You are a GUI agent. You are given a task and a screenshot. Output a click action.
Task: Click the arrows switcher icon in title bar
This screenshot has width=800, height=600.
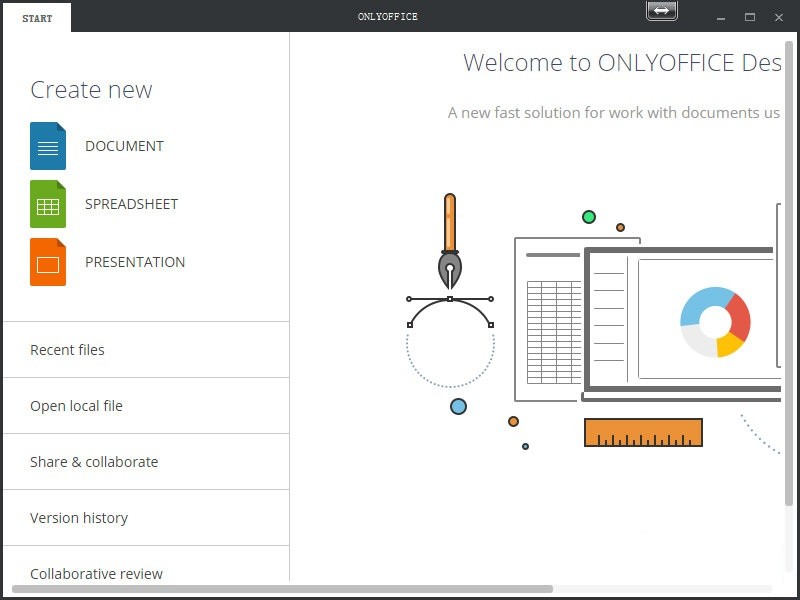pyautogui.click(x=661, y=11)
